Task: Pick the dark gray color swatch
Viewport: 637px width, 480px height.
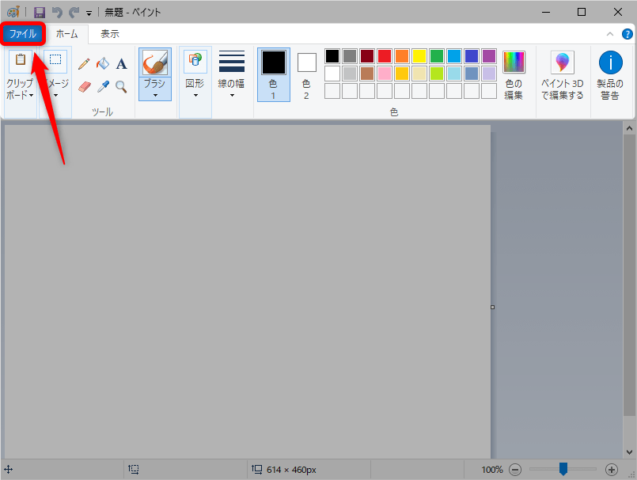Action: (x=349, y=56)
